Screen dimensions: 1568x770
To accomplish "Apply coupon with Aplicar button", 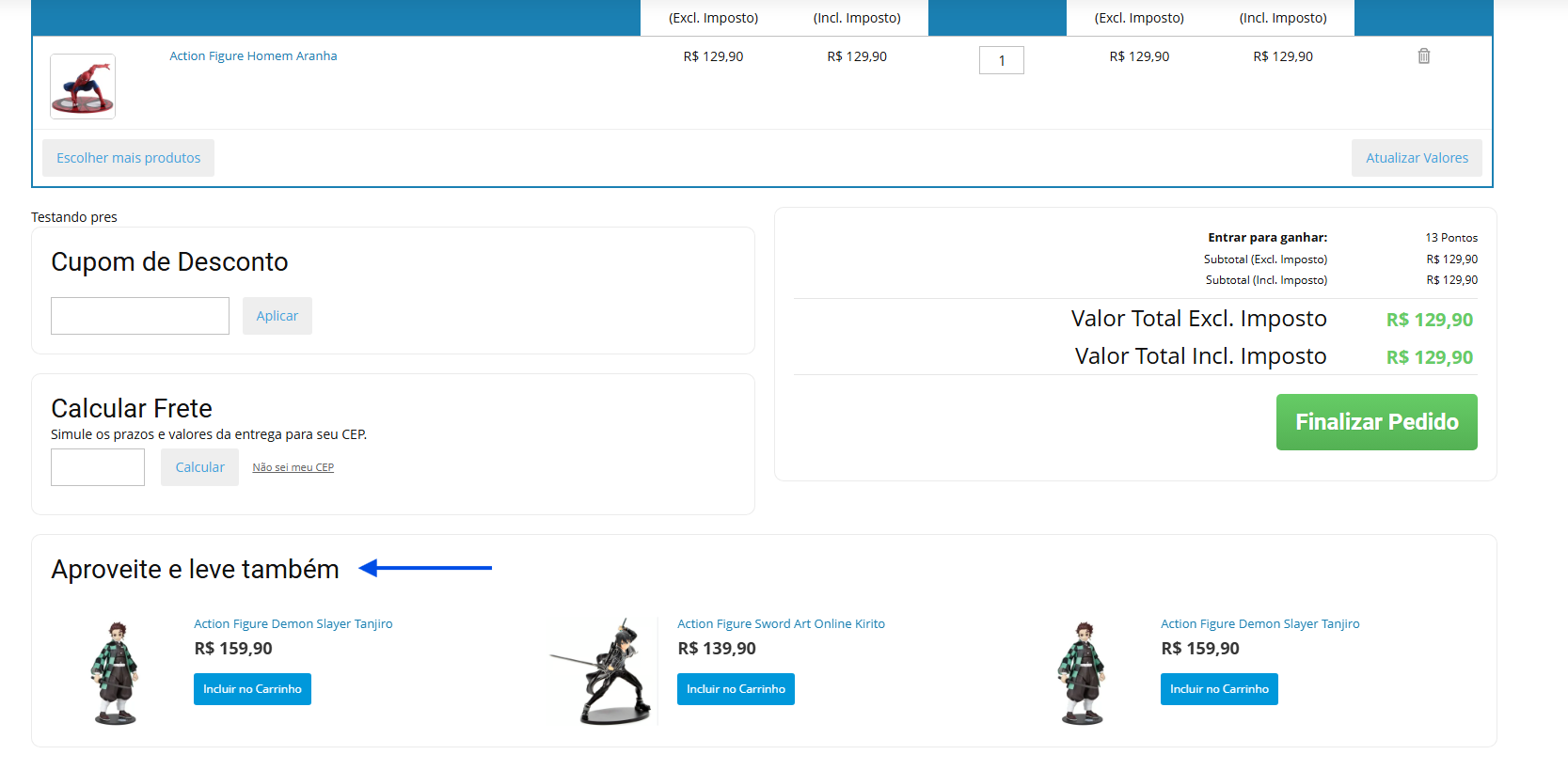I will click(277, 316).
